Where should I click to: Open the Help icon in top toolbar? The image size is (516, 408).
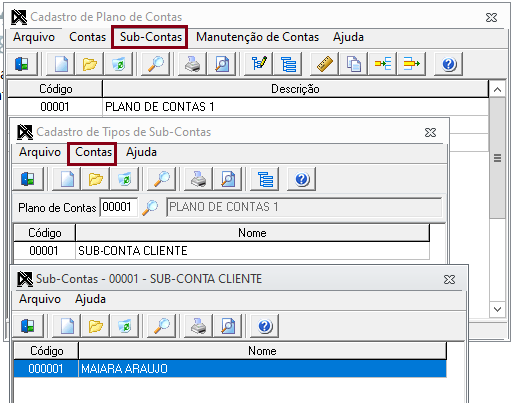(448, 64)
